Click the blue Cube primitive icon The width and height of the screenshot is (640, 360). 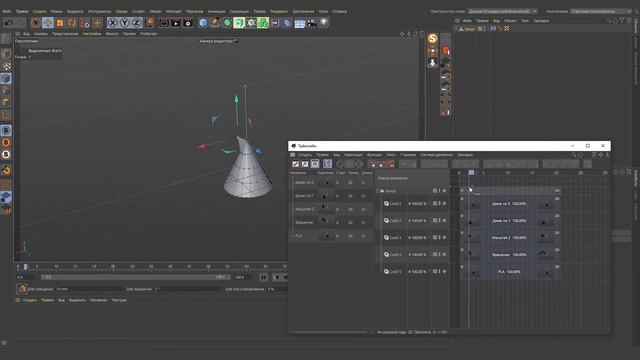point(203,23)
